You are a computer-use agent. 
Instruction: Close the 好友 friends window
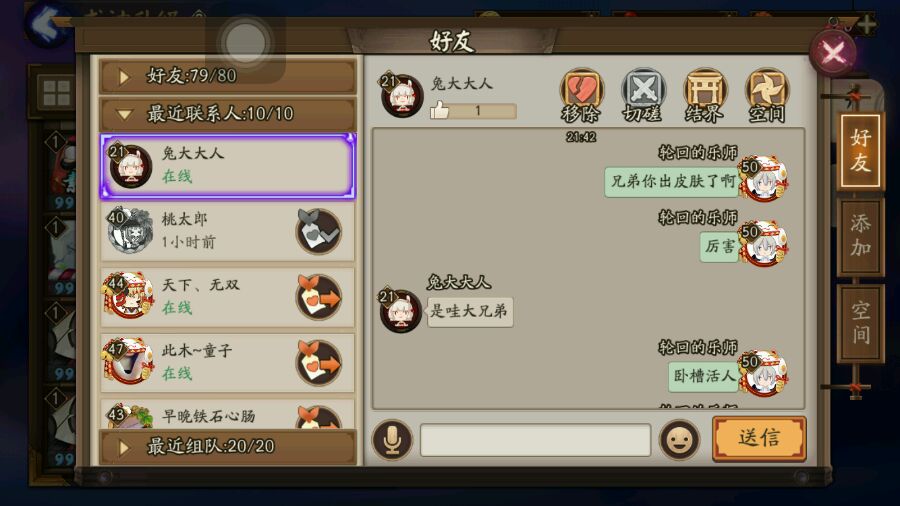click(x=833, y=54)
